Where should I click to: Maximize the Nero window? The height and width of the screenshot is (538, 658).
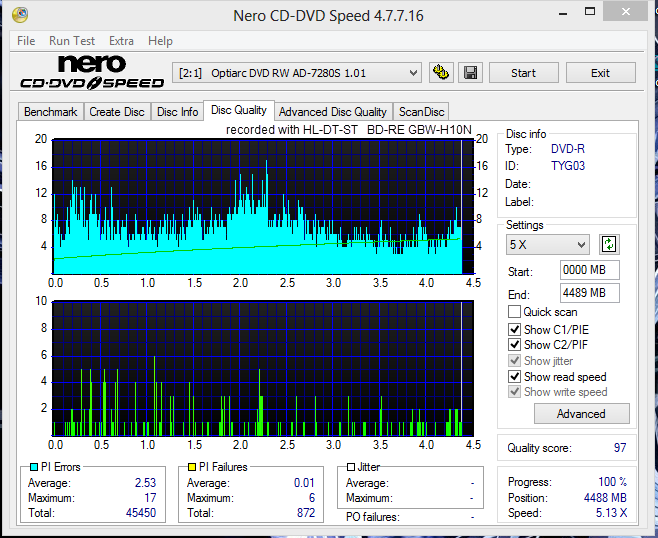(590, 12)
